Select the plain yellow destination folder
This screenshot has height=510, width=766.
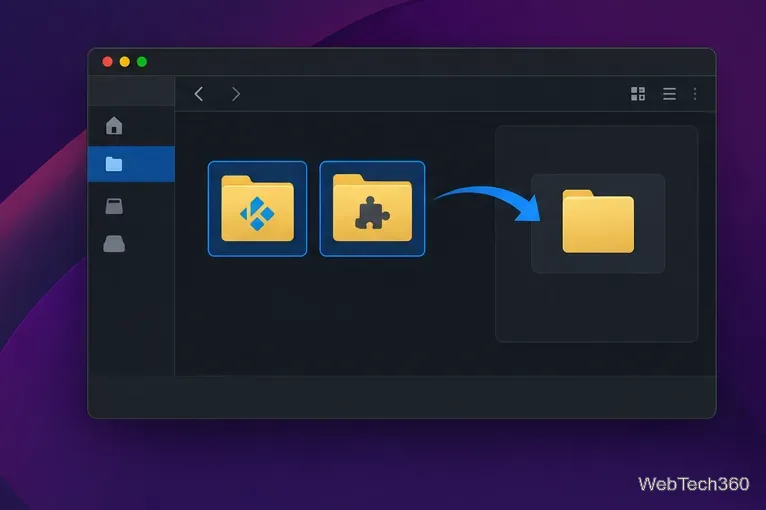[x=598, y=223]
